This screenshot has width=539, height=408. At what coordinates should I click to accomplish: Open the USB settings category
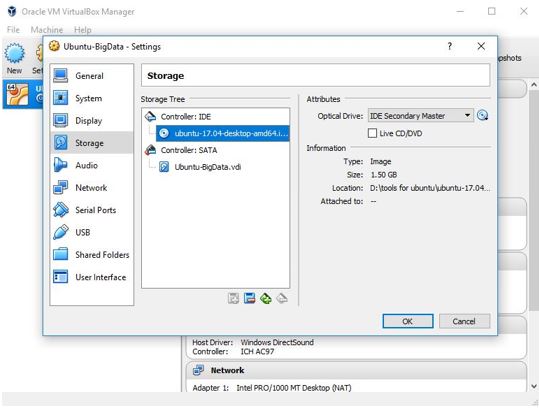(x=91, y=232)
